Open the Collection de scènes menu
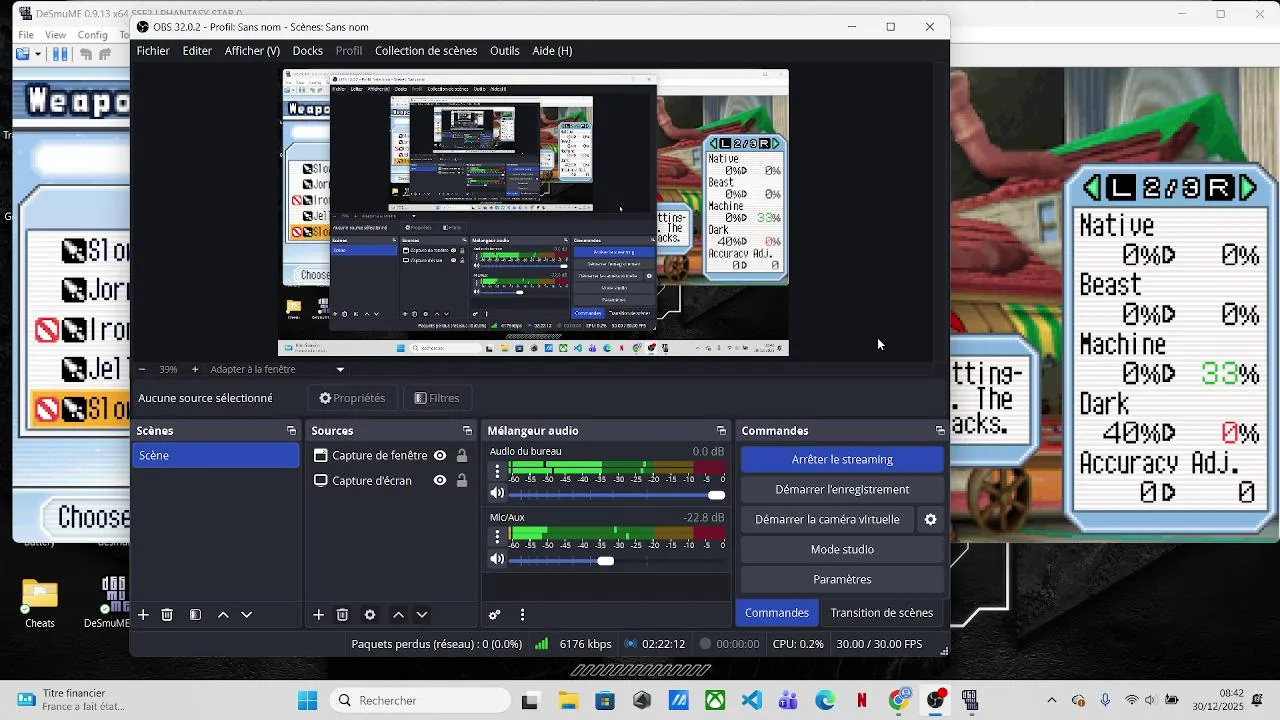The image size is (1280, 720). click(426, 51)
